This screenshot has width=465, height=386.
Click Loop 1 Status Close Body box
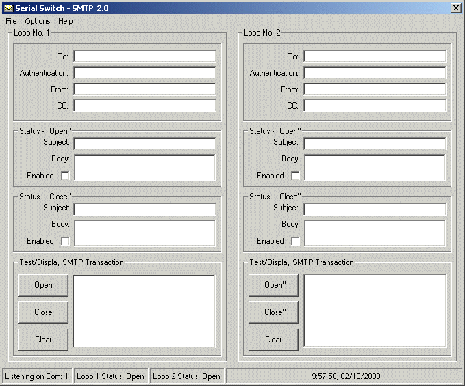145,233
